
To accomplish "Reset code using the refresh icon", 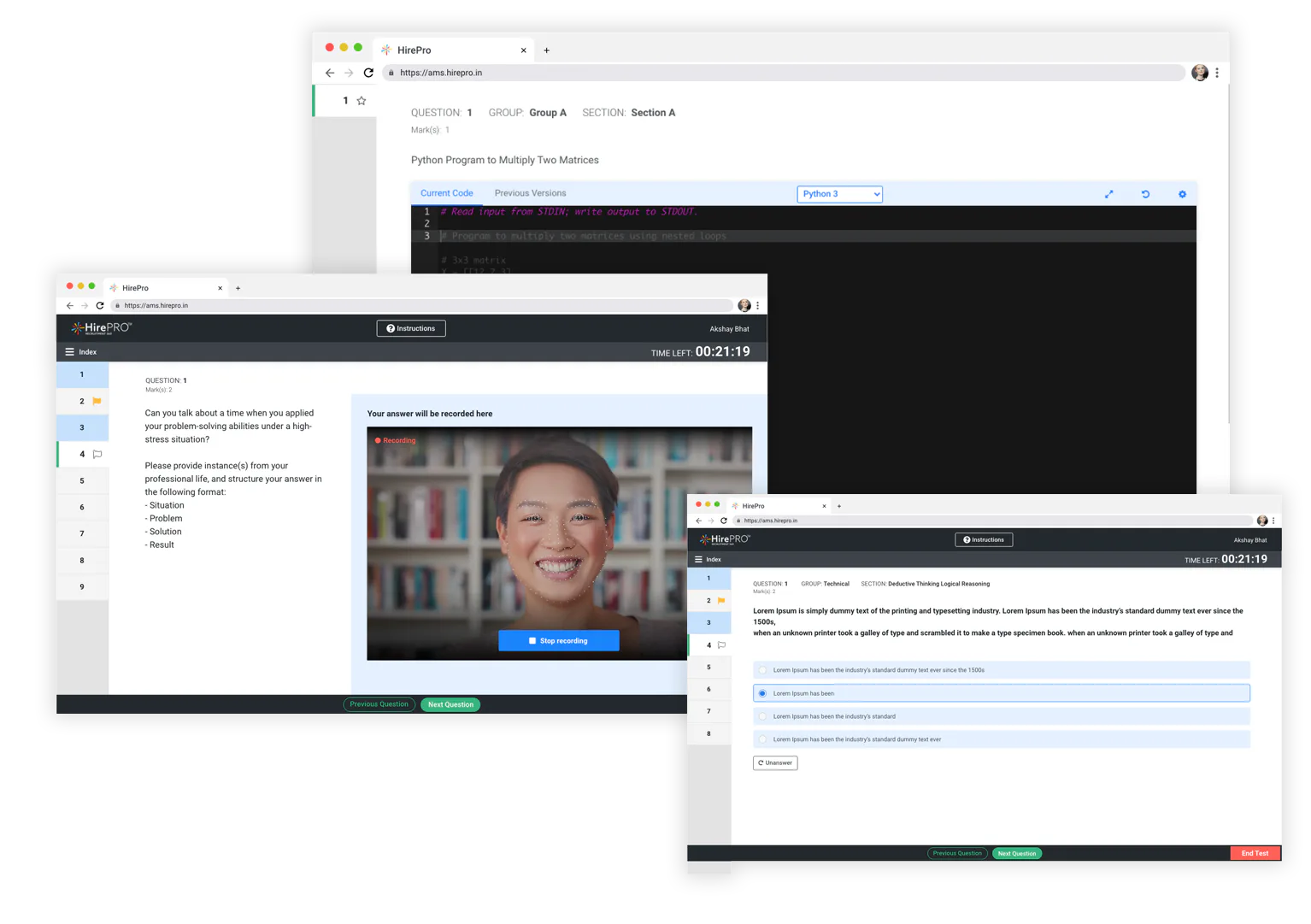I will (x=1145, y=194).
